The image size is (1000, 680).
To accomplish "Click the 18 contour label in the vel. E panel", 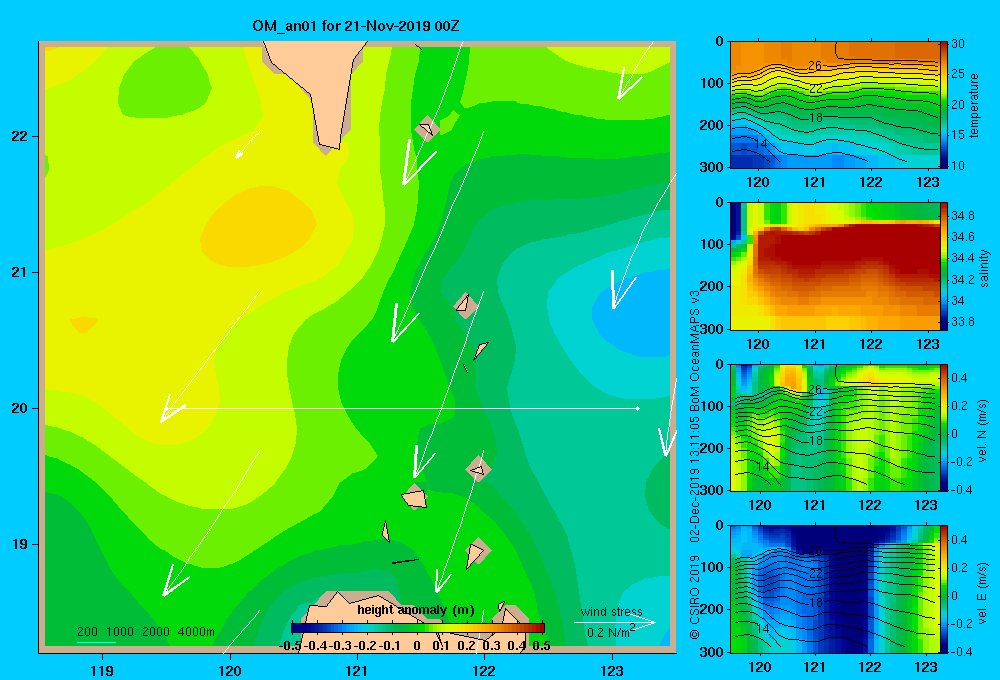I will [x=816, y=602].
